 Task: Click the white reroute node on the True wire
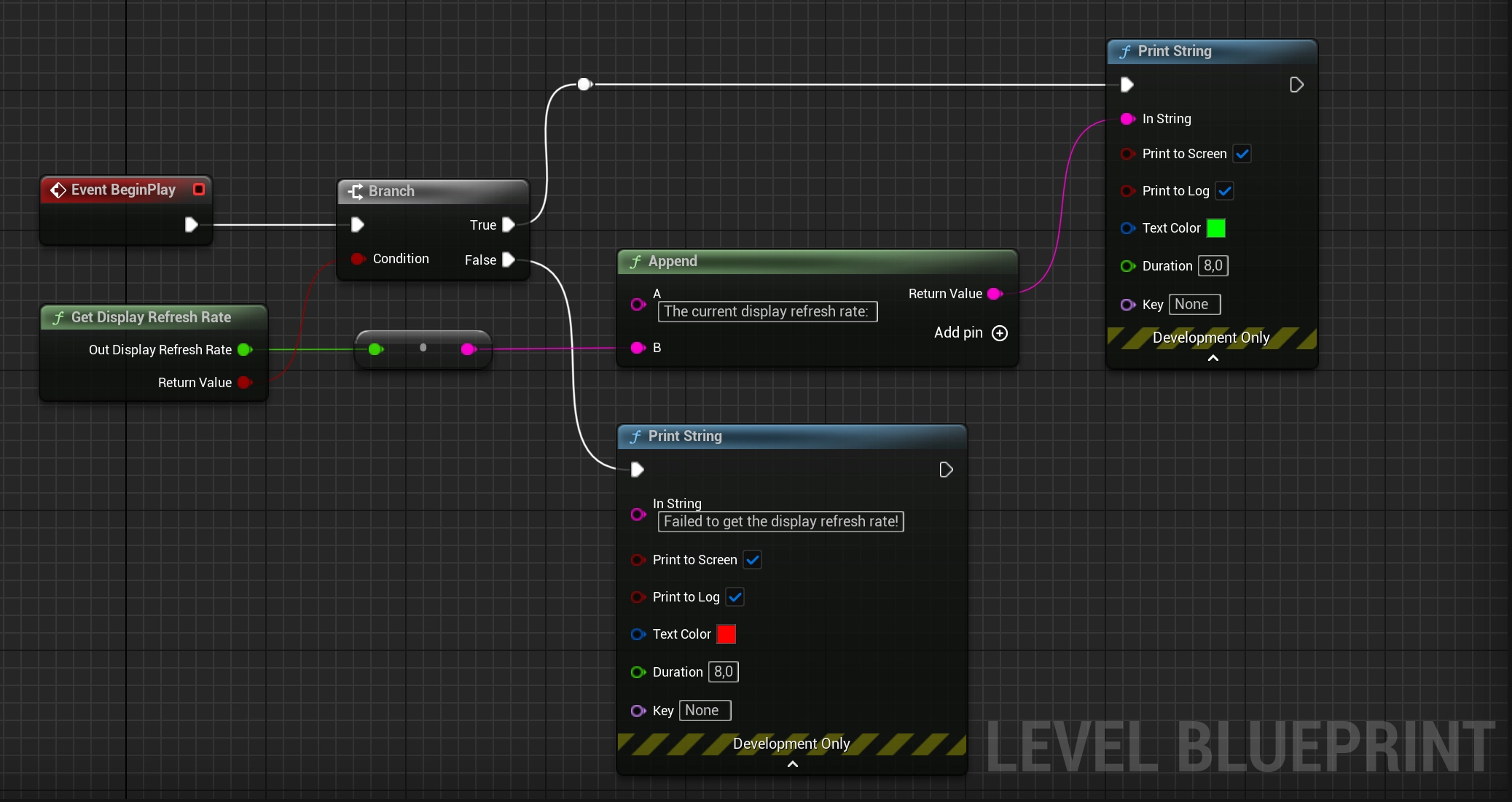pos(584,85)
